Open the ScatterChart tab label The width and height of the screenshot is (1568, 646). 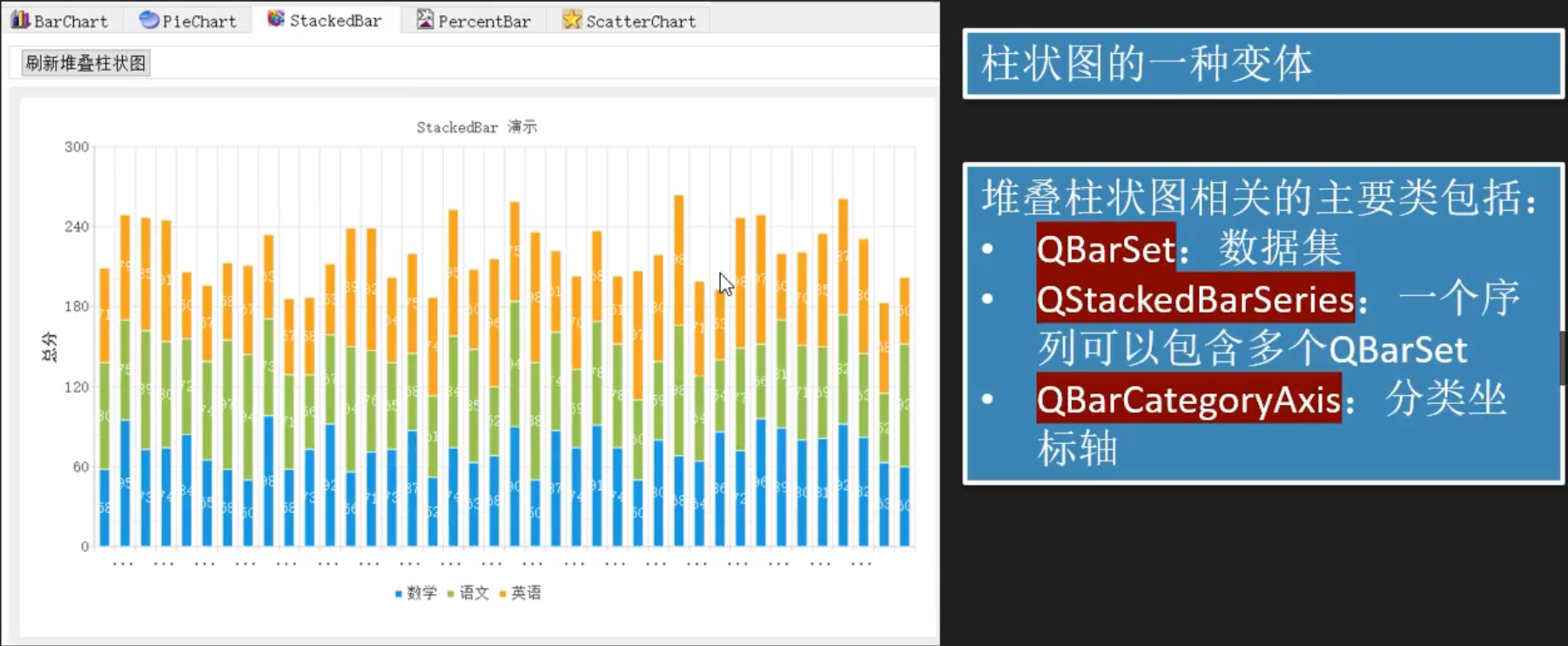641,22
